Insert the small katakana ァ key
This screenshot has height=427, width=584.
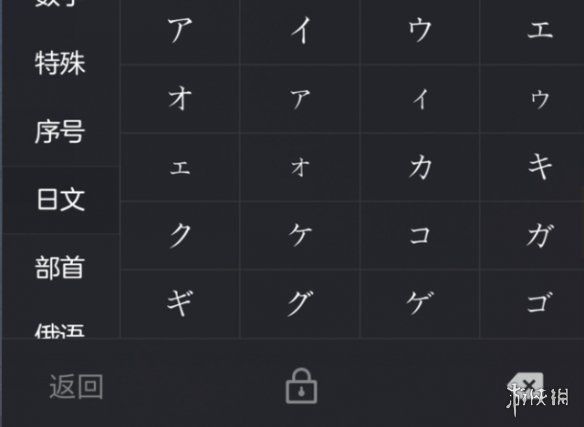[300, 98]
